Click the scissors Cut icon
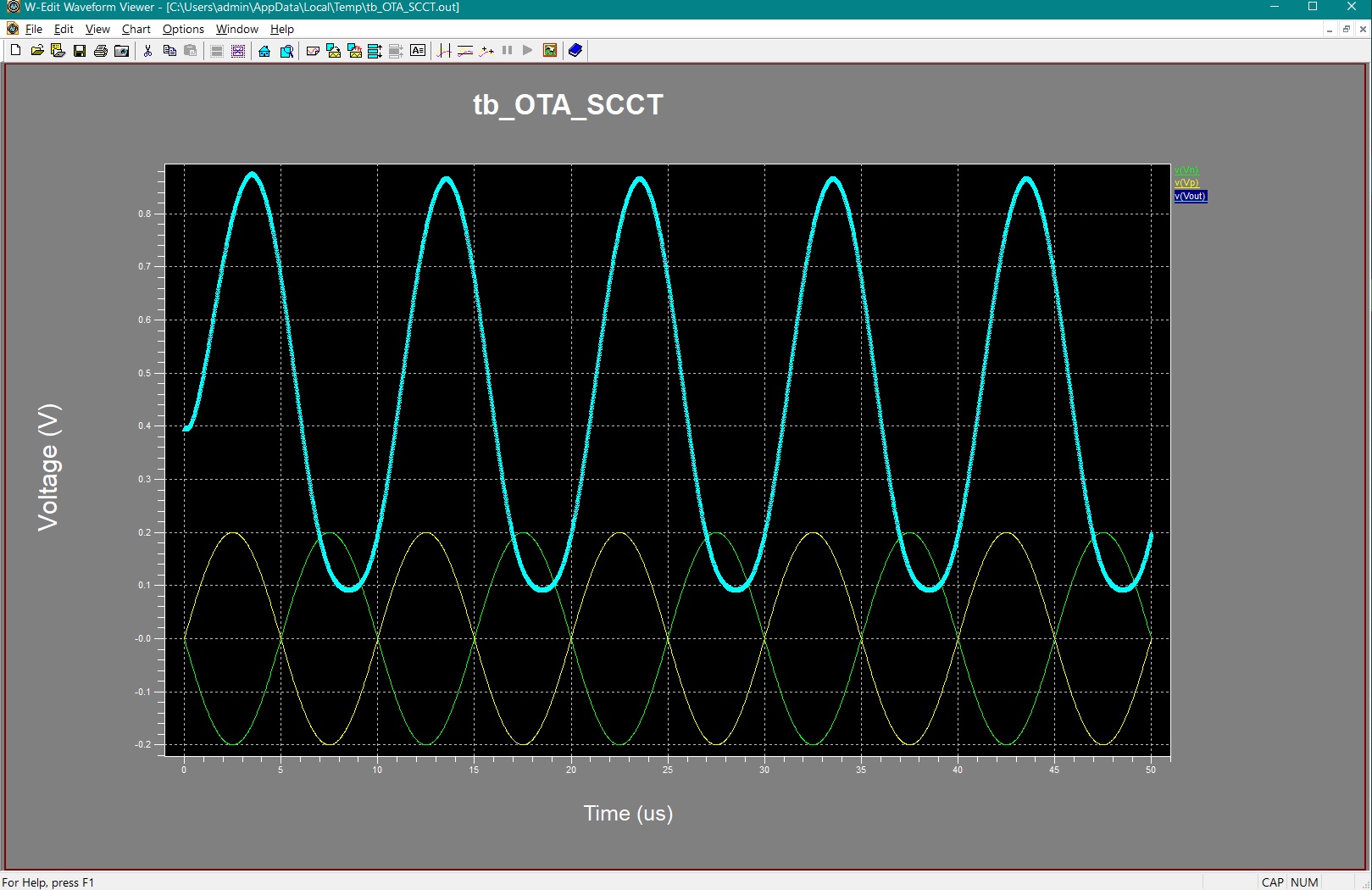The height and width of the screenshot is (890, 1372). 147,51
